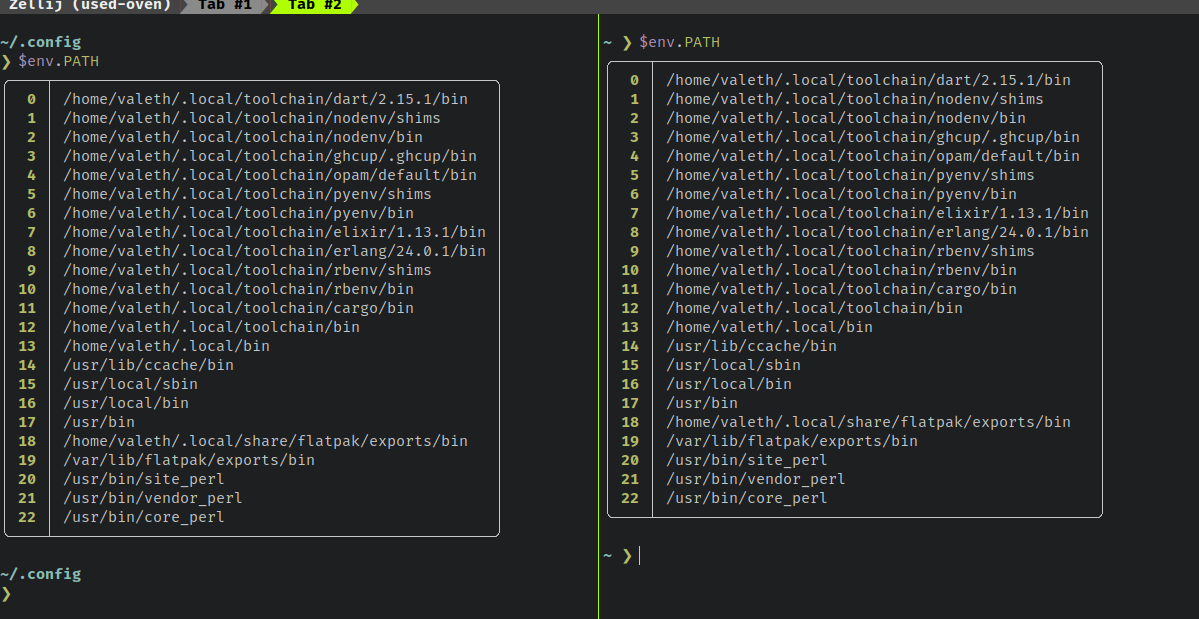The height and width of the screenshot is (619, 1199).
Task: Select .local/share/flatpak/exports/bin in right pane
Action: click(868, 422)
